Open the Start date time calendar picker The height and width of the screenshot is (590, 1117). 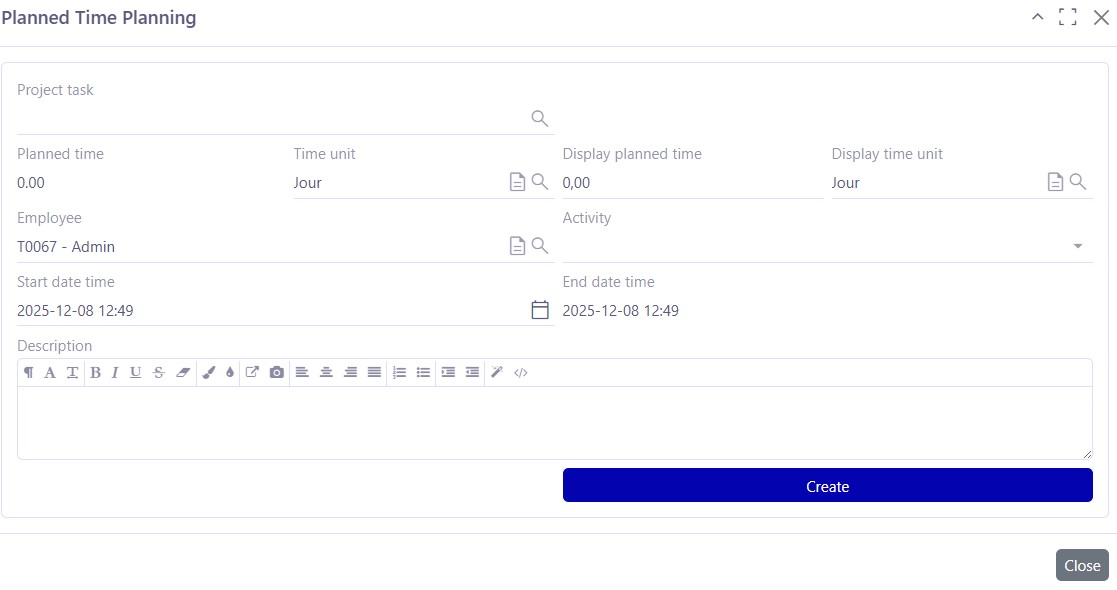(x=539, y=310)
